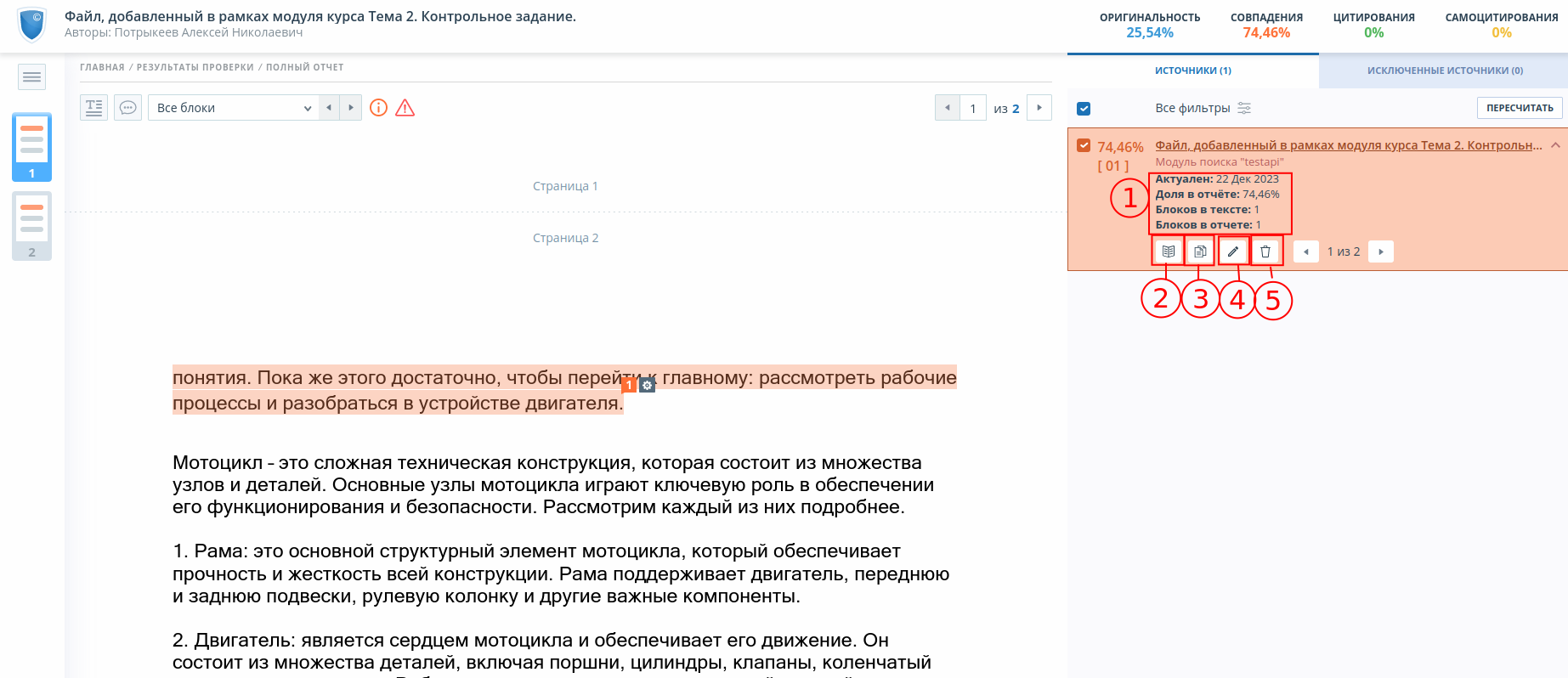Click the copy source document icon
1568x678 pixels.
tap(1200, 251)
